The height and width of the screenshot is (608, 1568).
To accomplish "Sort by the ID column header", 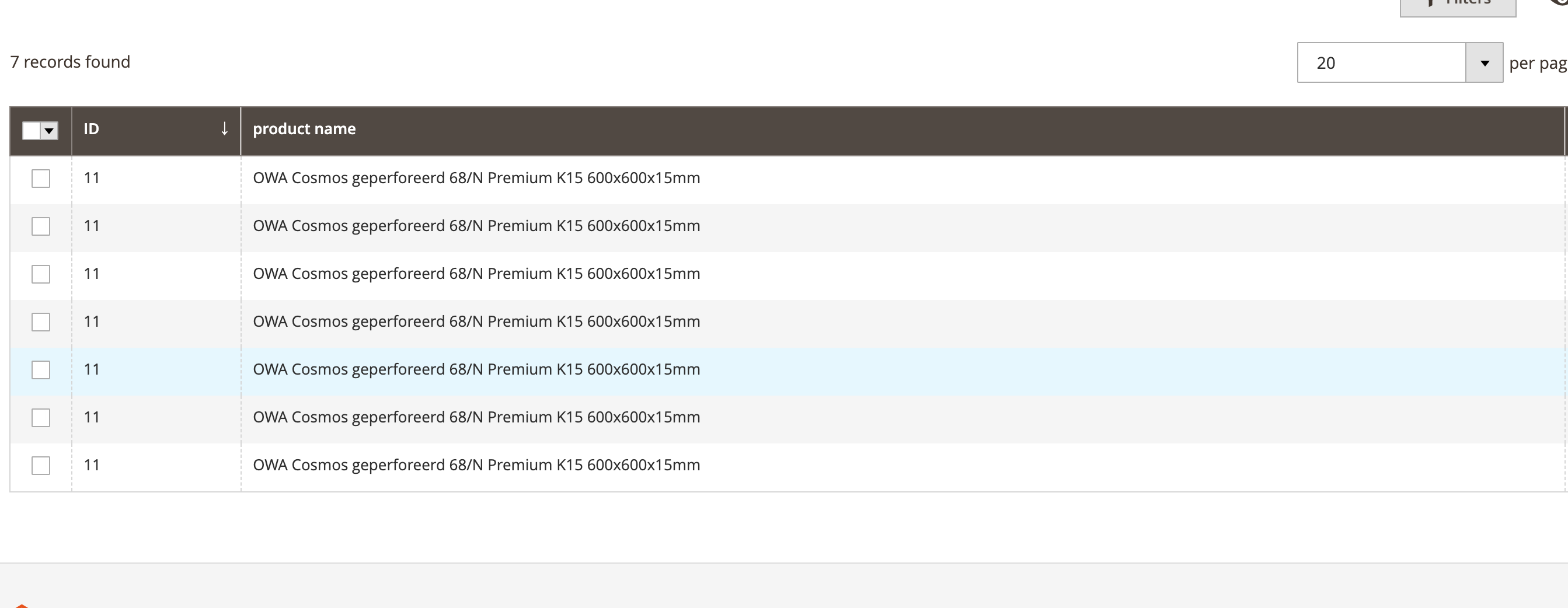I will pos(91,129).
